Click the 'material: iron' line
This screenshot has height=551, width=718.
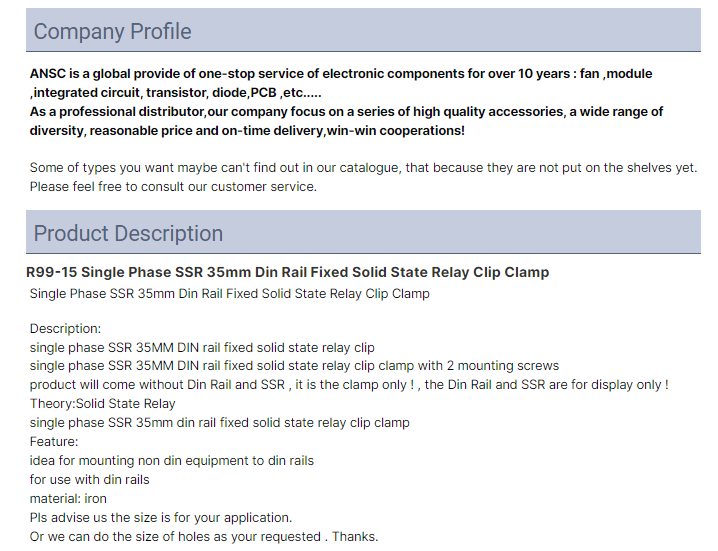pos(68,499)
